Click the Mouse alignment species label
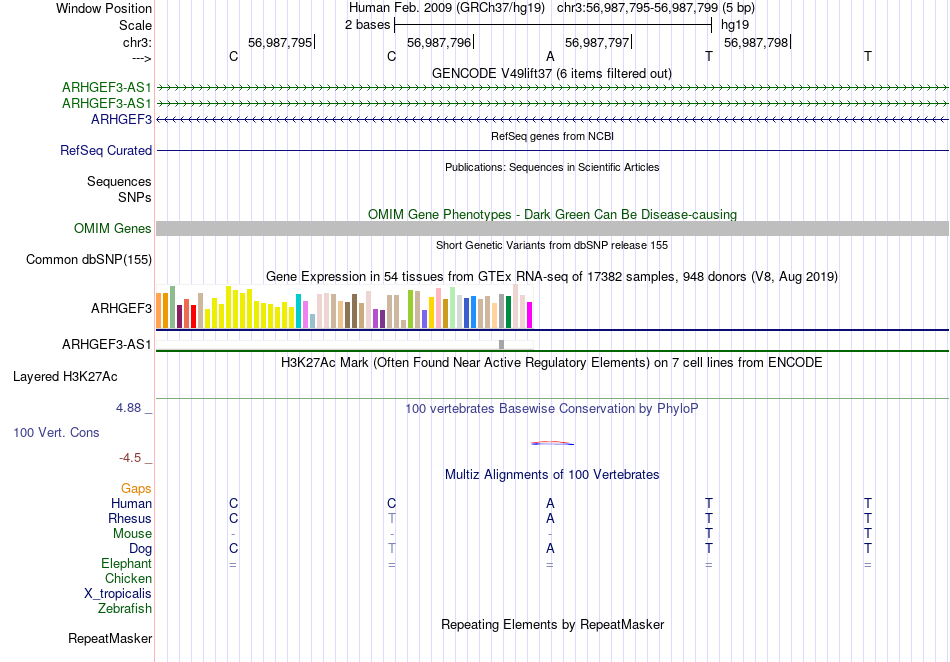This screenshot has height=662, width=950. tap(132, 534)
